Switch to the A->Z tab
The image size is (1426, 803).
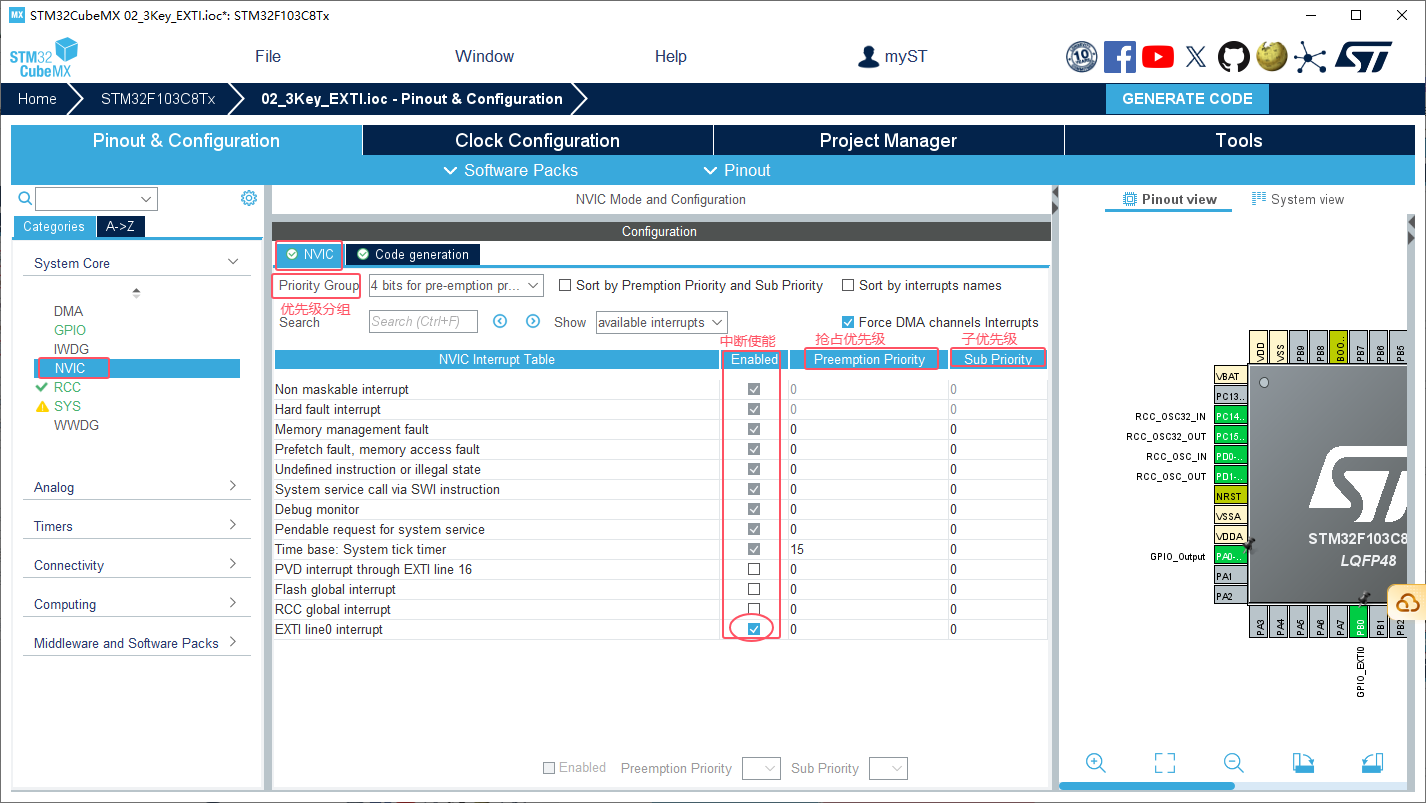(121, 226)
